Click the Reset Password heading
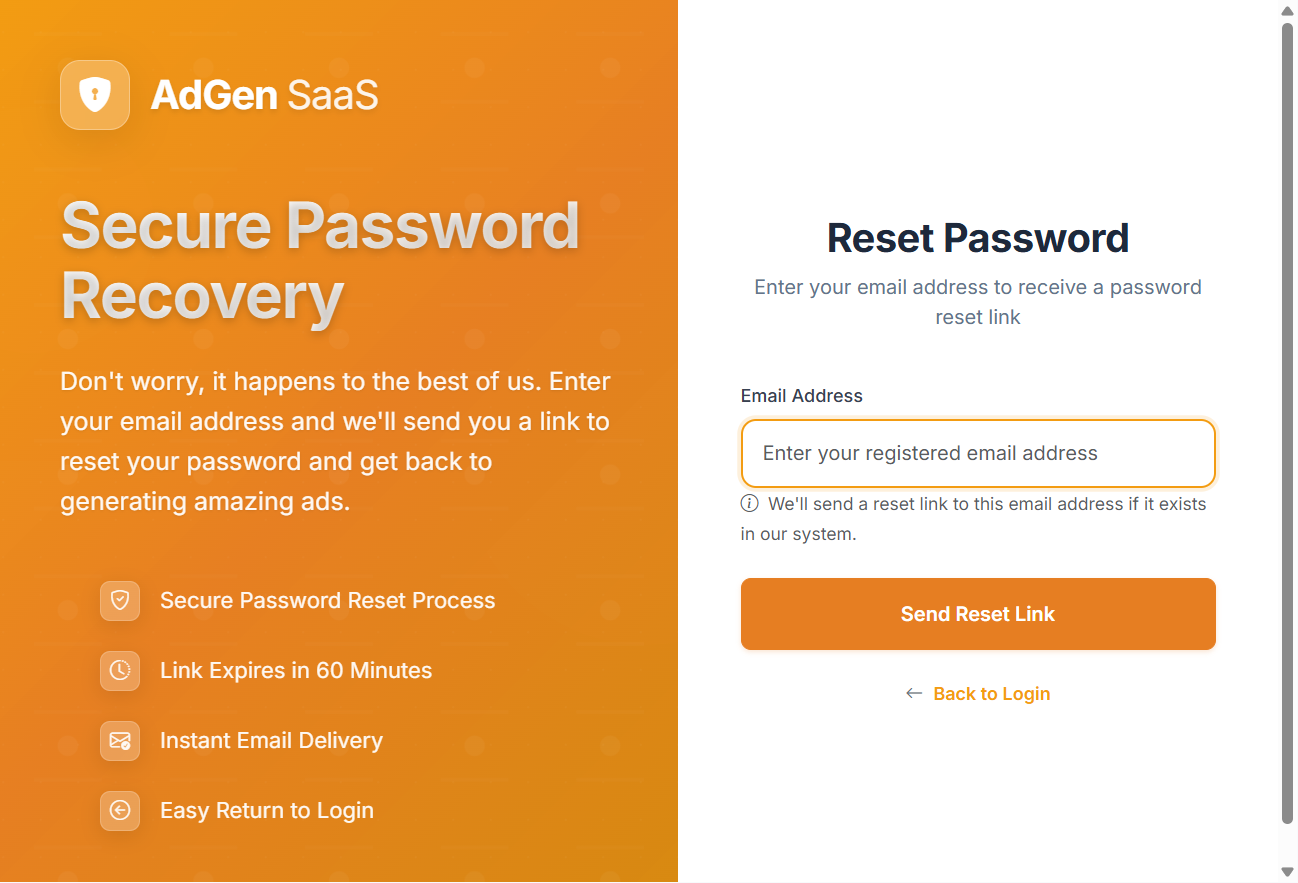The width and height of the screenshot is (1298, 883). pyautogui.click(x=978, y=238)
